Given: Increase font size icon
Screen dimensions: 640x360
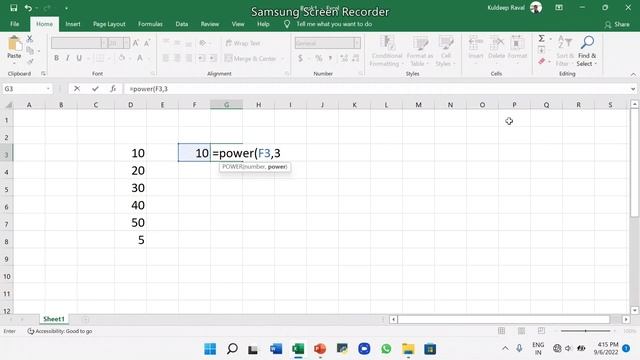Looking at the screenshot, I should 136,43.
